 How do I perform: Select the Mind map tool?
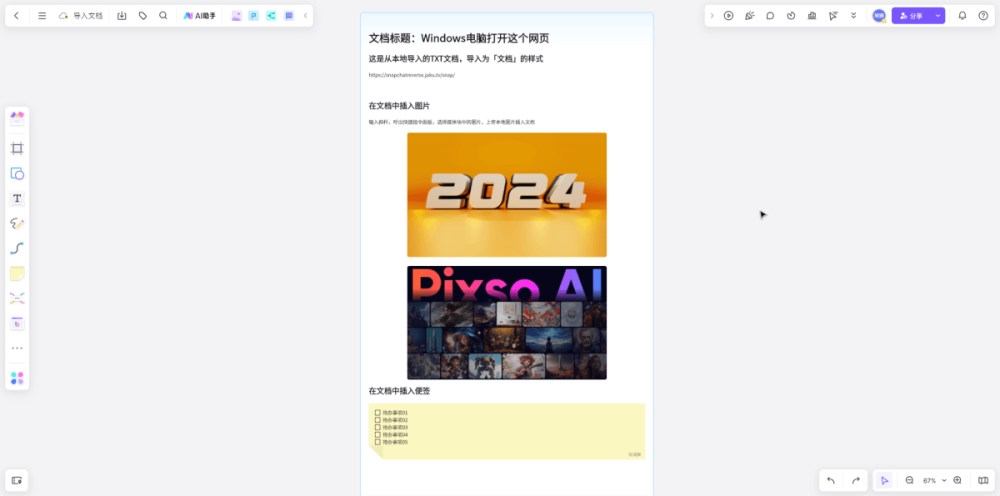click(x=17, y=298)
